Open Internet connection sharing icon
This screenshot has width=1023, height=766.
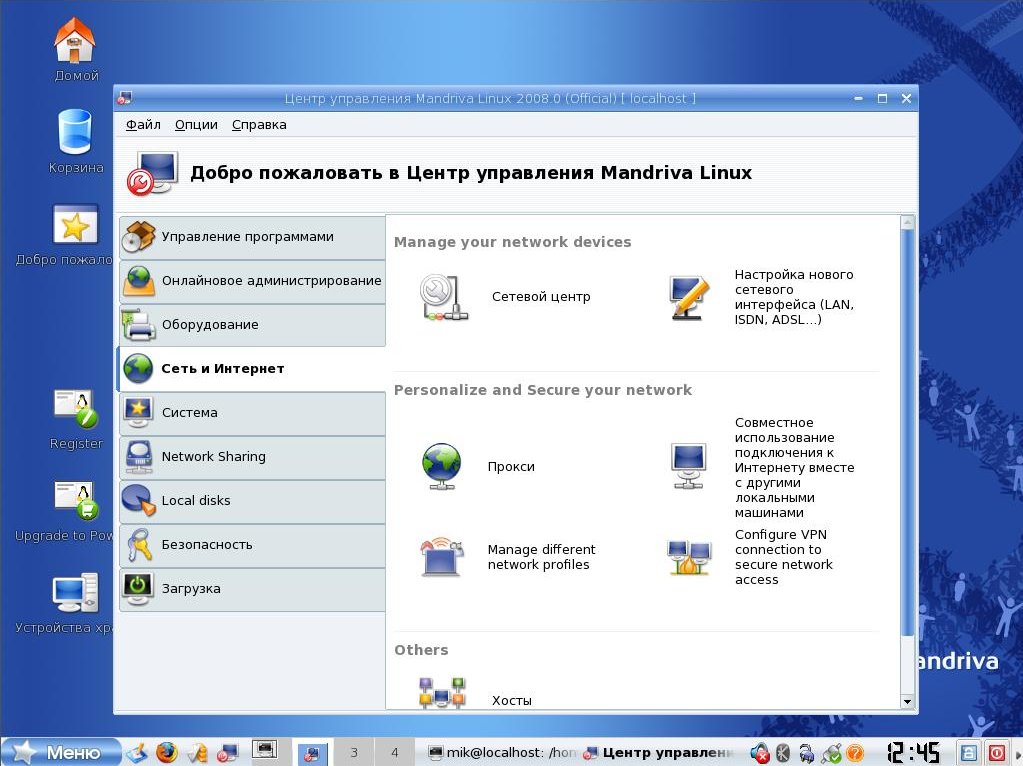pyautogui.click(x=689, y=466)
